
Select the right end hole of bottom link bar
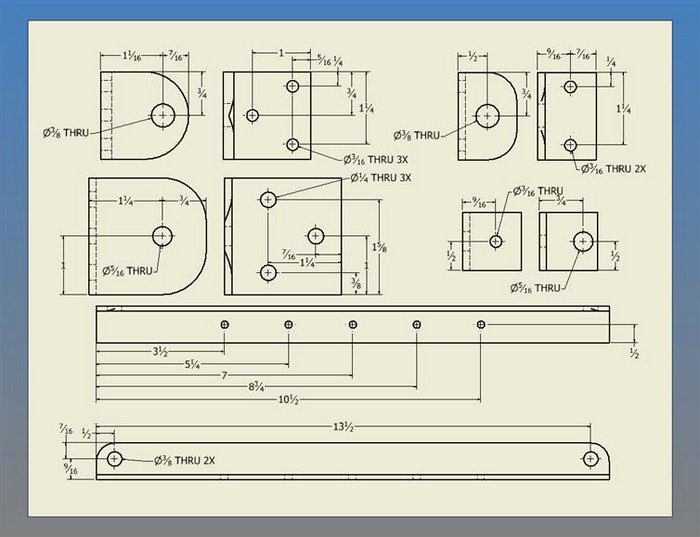[591, 459]
